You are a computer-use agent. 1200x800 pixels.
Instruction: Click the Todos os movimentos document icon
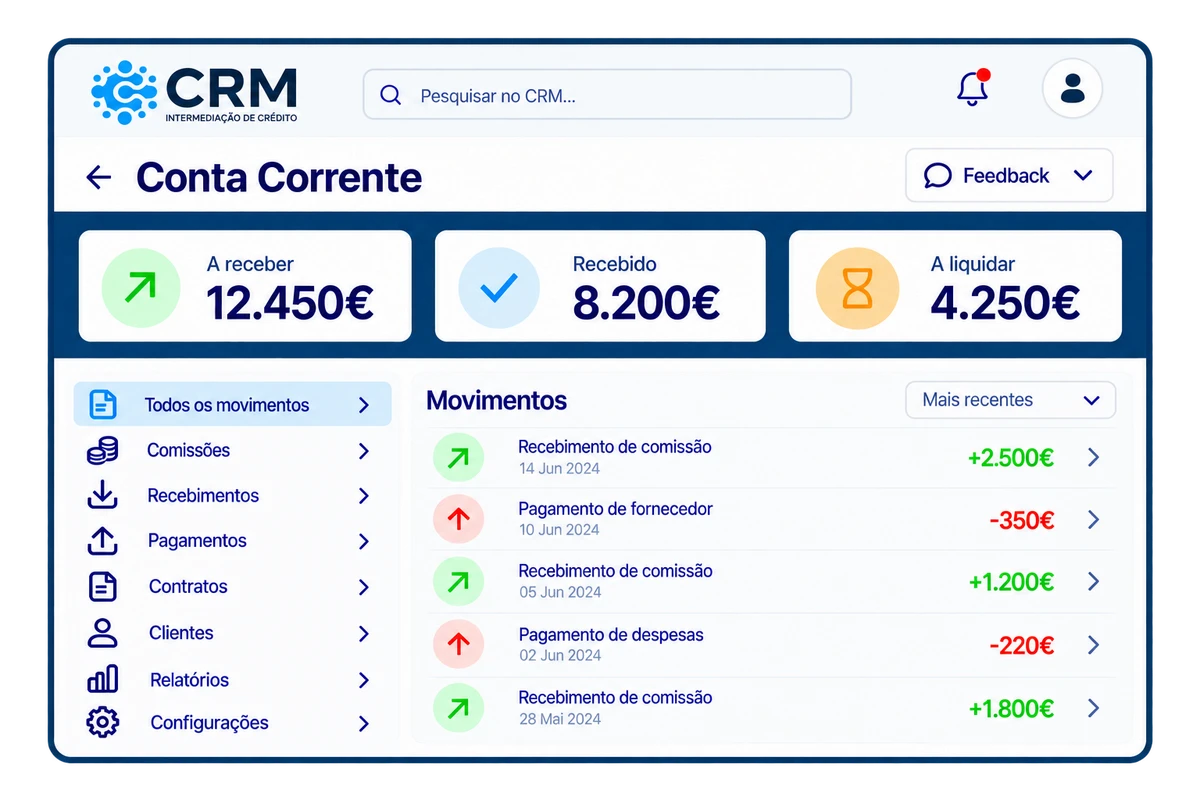102,404
